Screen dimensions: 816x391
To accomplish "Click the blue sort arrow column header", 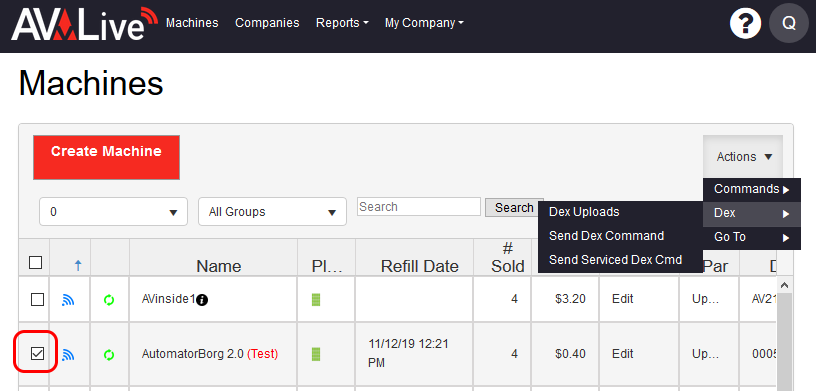I will 78,266.
